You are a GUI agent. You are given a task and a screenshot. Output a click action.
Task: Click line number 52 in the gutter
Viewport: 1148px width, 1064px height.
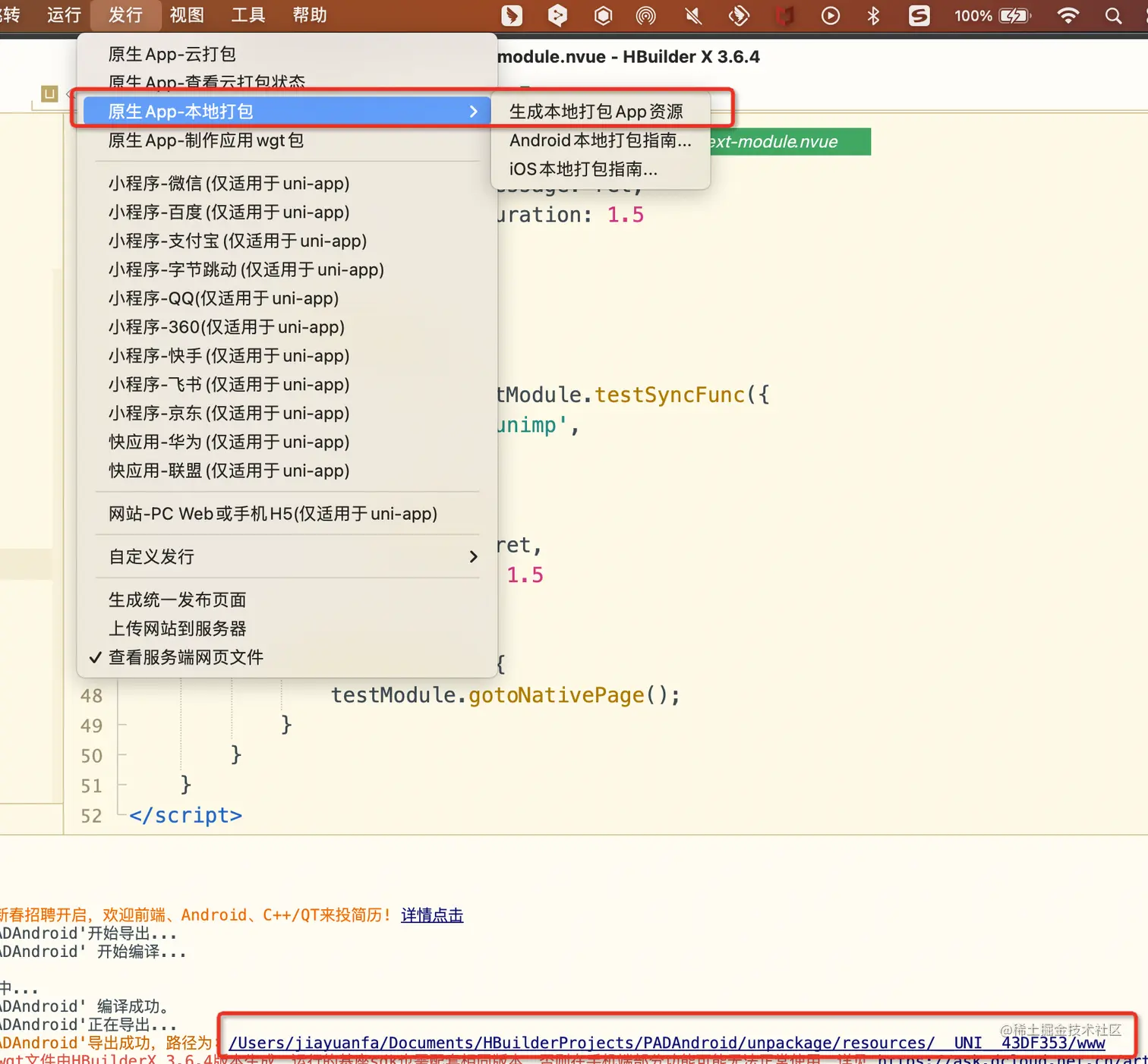point(91,816)
